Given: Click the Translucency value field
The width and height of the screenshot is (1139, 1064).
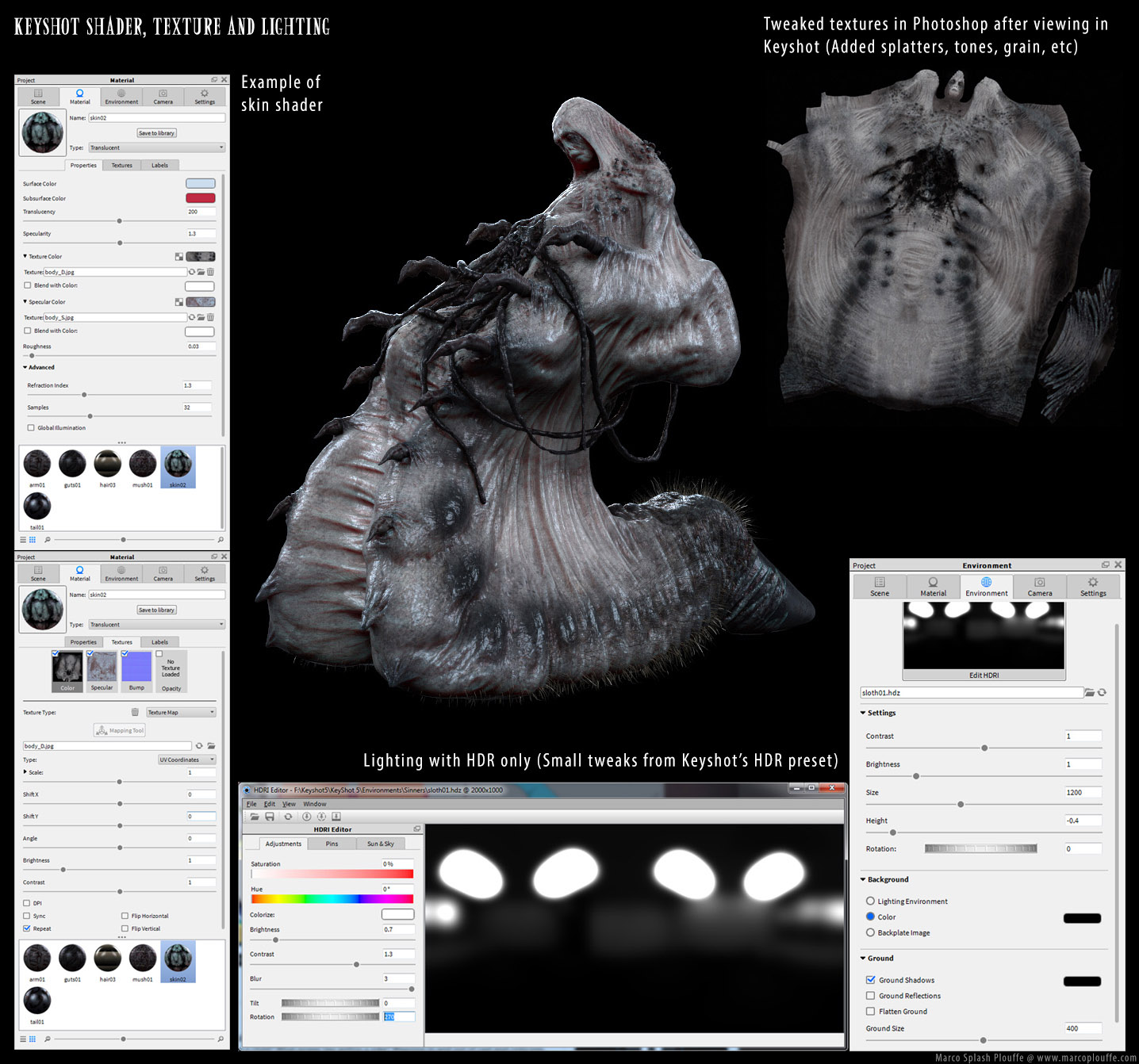Looking at the screenshot, I should click(201, 212).
